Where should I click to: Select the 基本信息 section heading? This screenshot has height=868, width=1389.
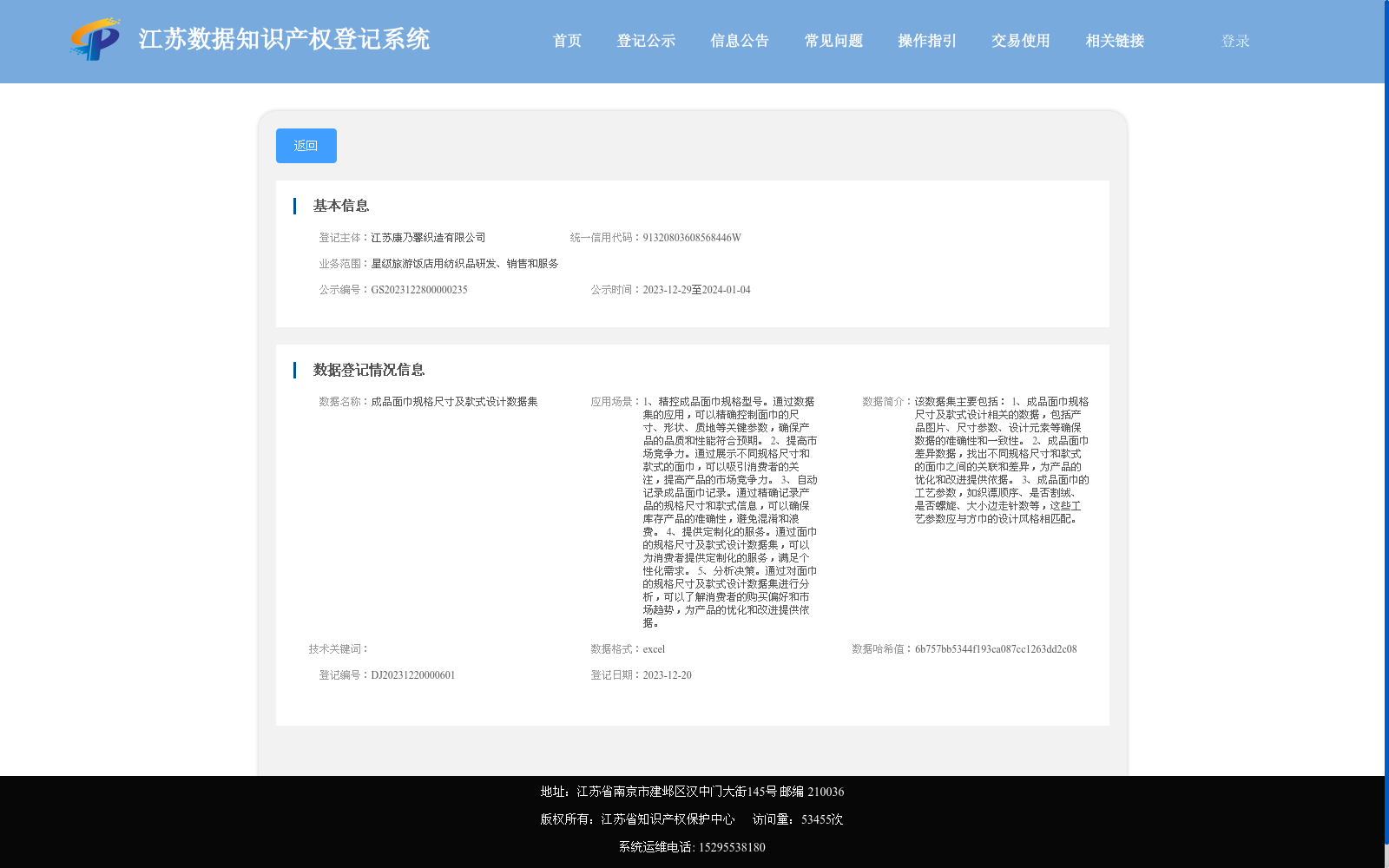pos(341,206)
